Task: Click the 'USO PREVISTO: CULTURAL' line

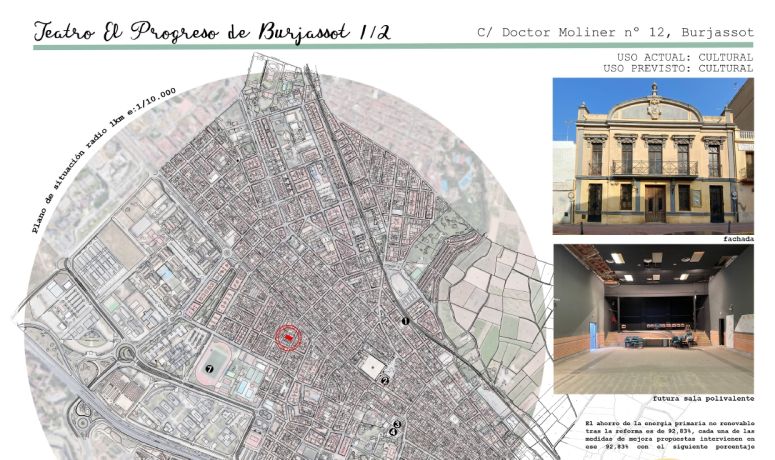Action: [678, 68]
